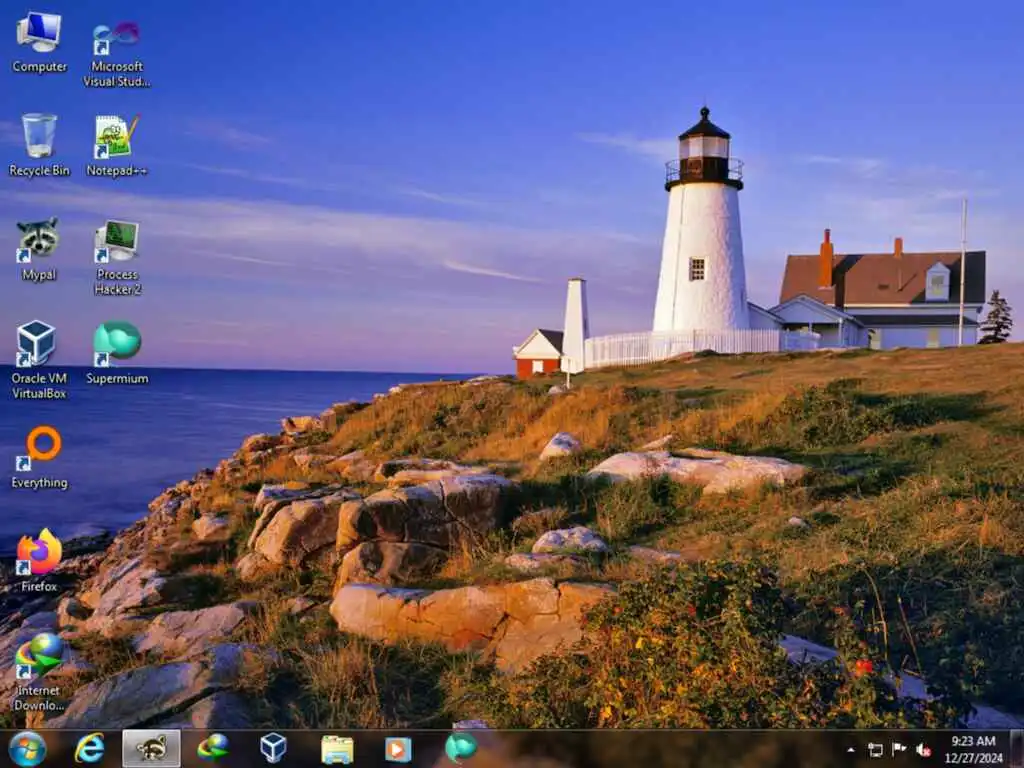Viewport: 1024px width, 768px height.
Task: Switch to the Mypal taskbar button
Action: (152, 748)
